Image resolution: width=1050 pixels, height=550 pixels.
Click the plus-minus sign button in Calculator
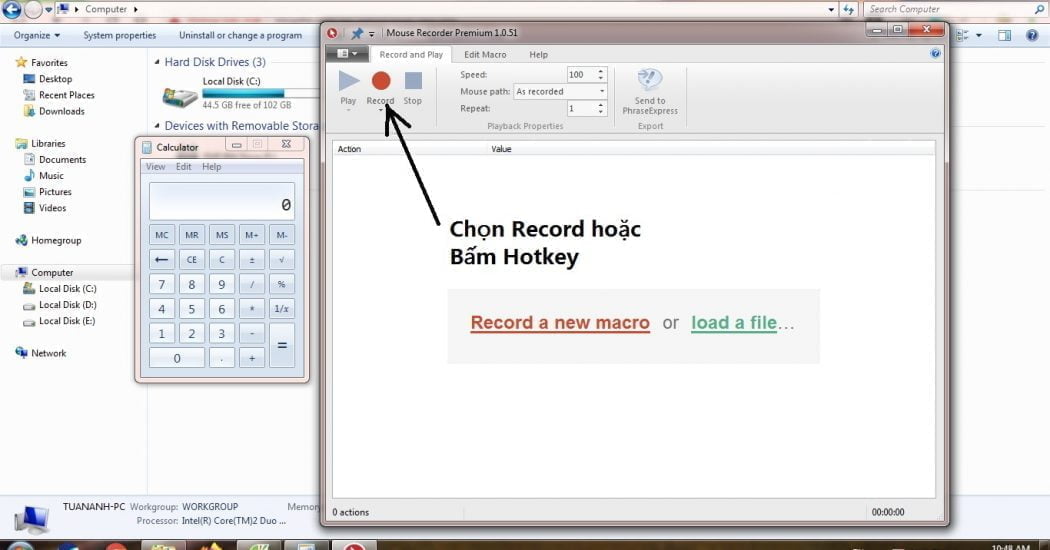click(252, 260)
